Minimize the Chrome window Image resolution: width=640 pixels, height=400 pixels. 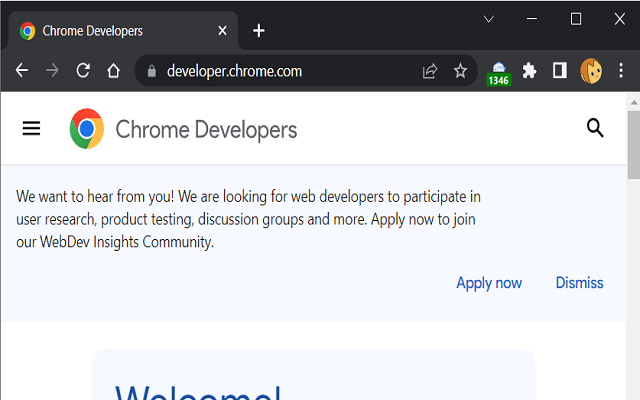[531, 19]
